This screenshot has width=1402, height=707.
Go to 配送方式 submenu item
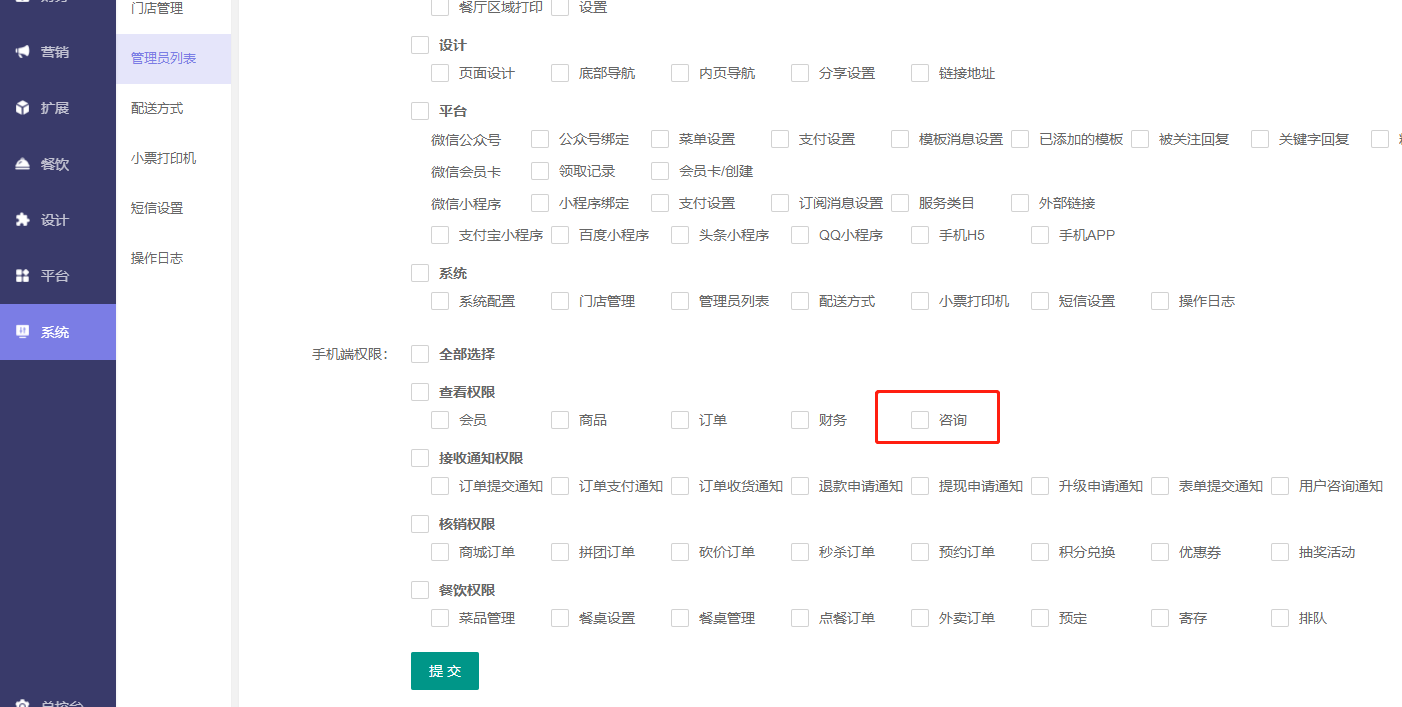pos(157,108)
